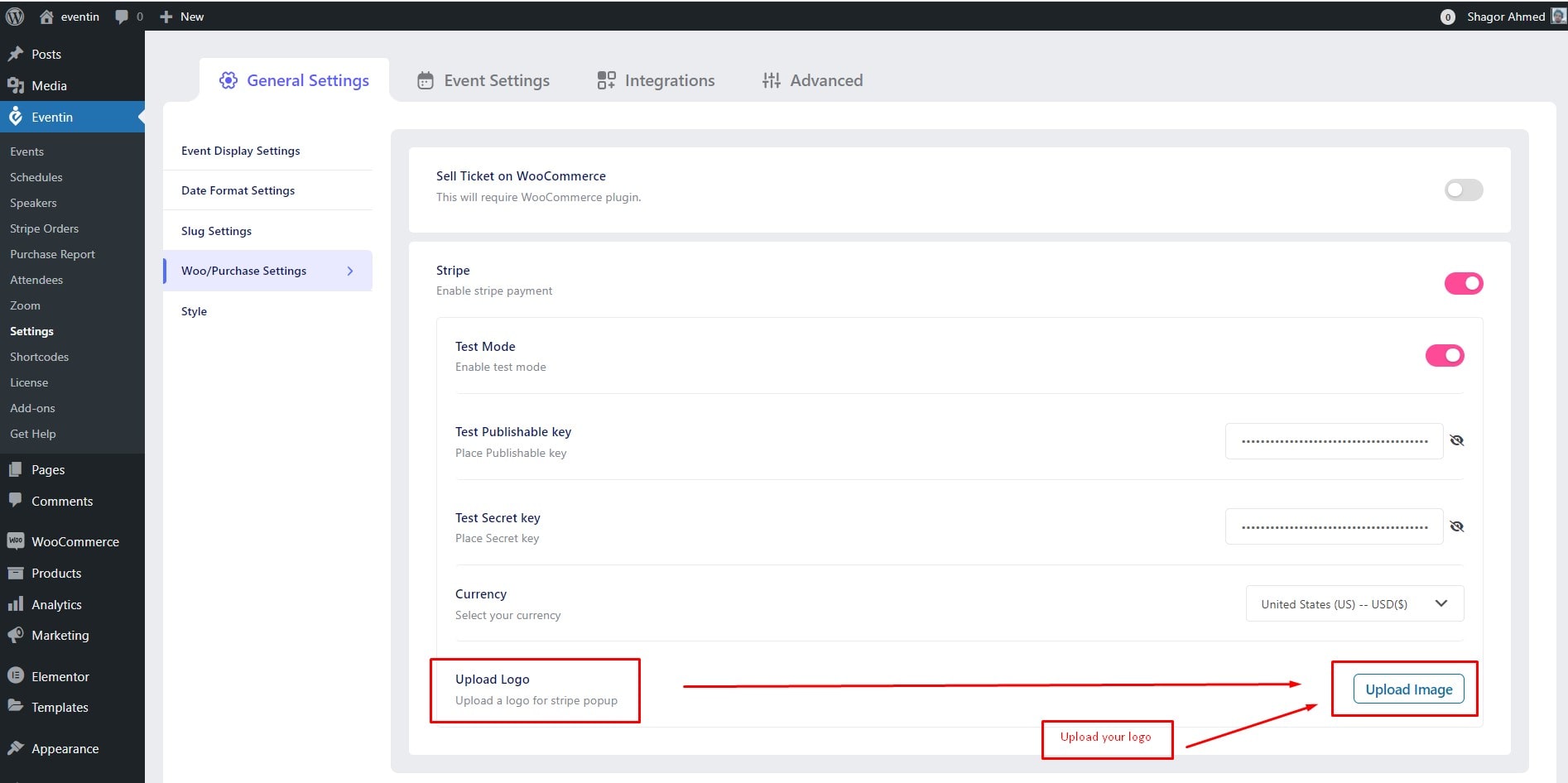Screen dimensions: 1568x783
Task: Open the Get Help link
Action: coord(33,434)
